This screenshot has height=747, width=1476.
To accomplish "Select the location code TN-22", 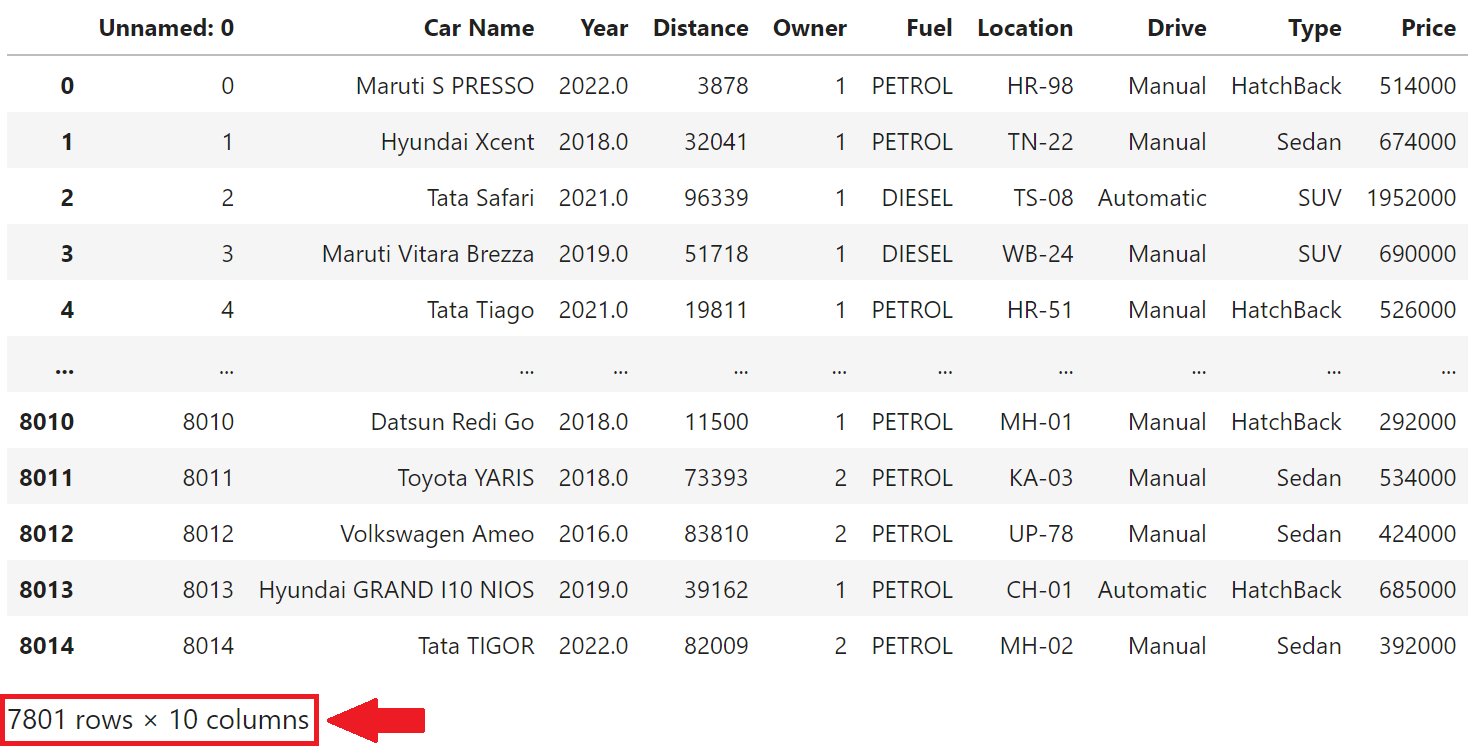I will point(1040,142).
